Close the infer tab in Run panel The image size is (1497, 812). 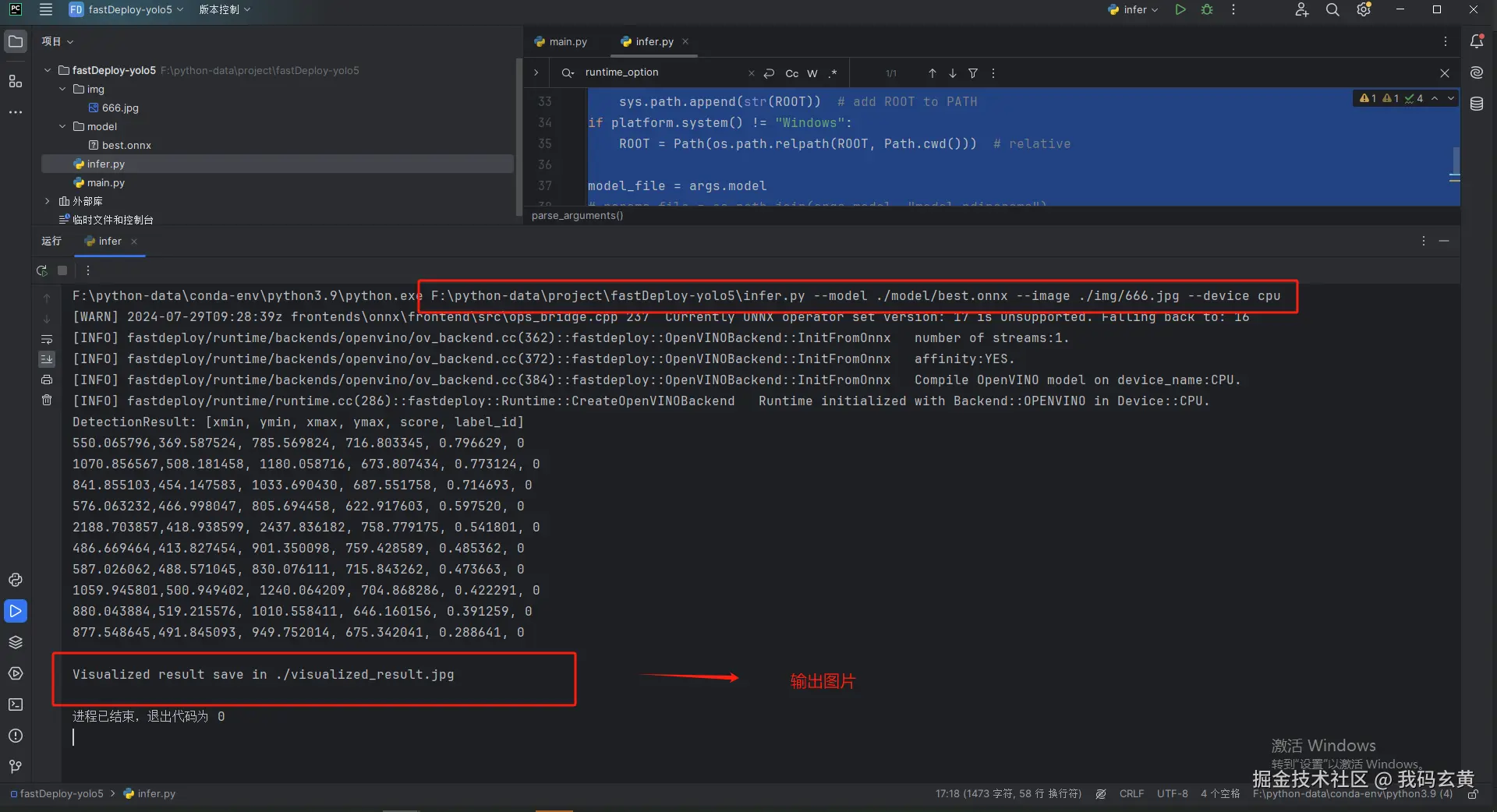pyautogui.click(x=134, y=242)
